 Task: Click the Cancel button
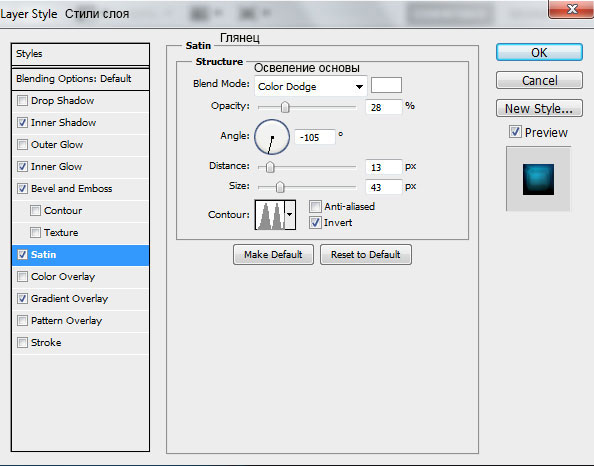click(539, 80)
